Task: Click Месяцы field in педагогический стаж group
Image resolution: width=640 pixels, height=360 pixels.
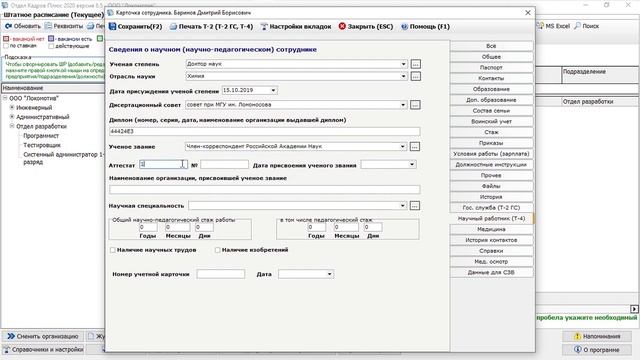Action: point(346,227)
